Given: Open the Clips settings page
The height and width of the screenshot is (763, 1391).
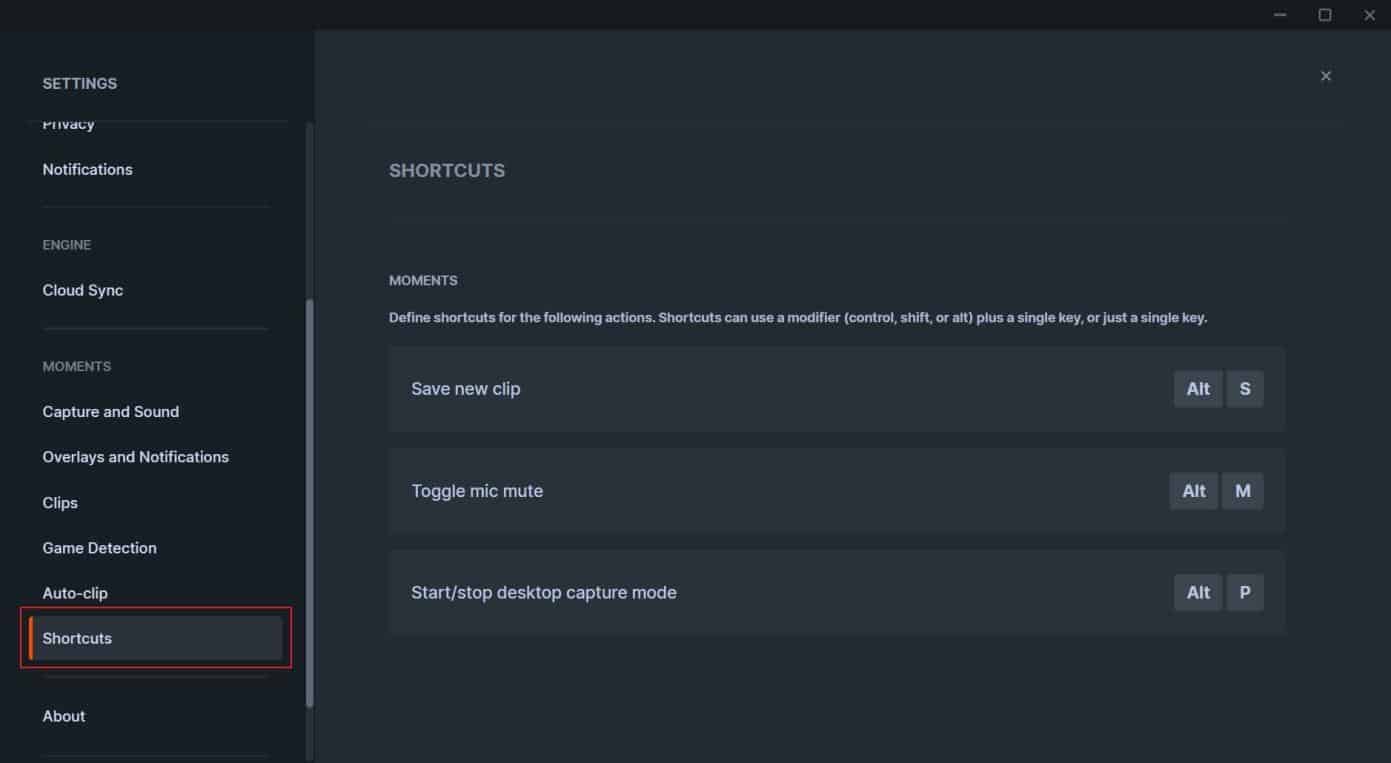Looking at the screenshot, I should point(59,502).
